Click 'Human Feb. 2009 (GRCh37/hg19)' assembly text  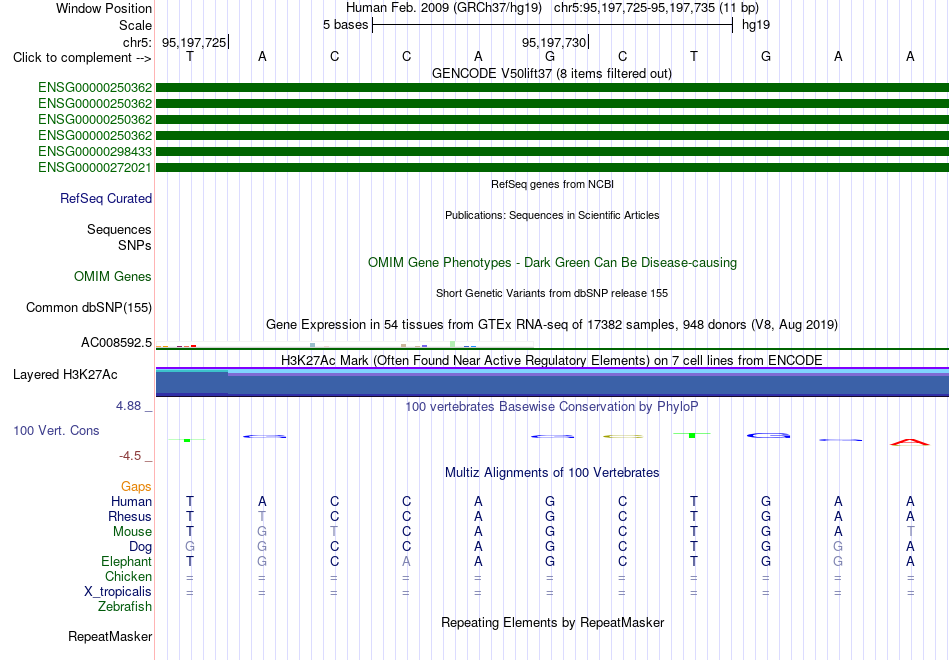[x=443, y=8]
